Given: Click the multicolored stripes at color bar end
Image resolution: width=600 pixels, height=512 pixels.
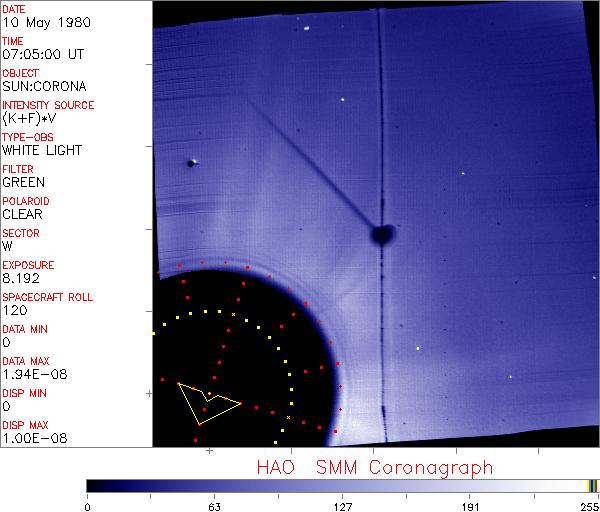Looking at the screenshot, I should (592, 486).
